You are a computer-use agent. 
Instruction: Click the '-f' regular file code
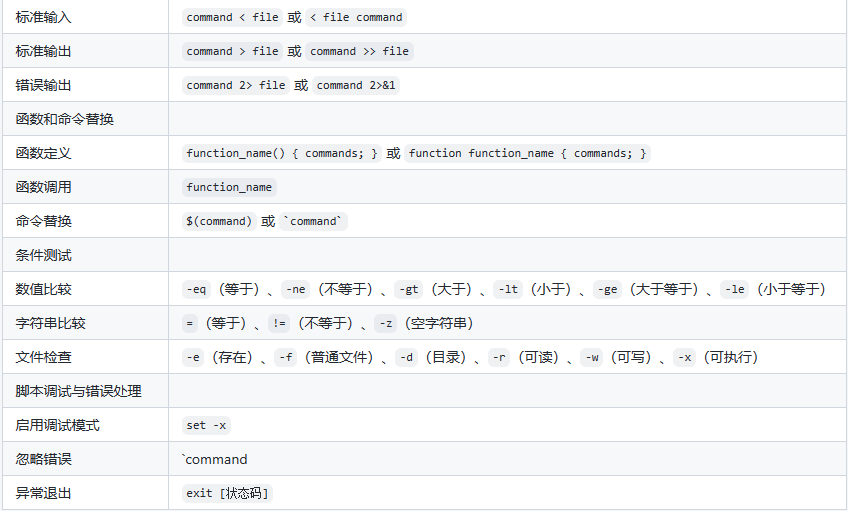(x=286, y=357)
